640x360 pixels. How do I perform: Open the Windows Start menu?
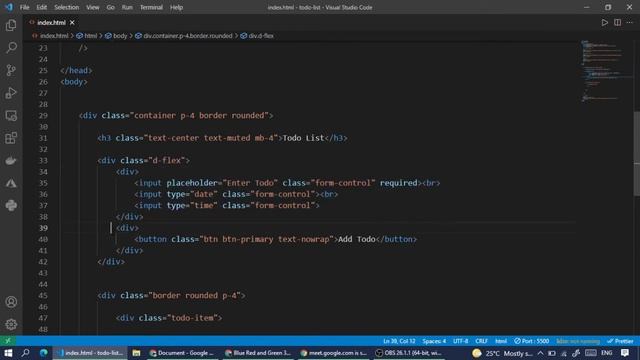coord(8,353)
